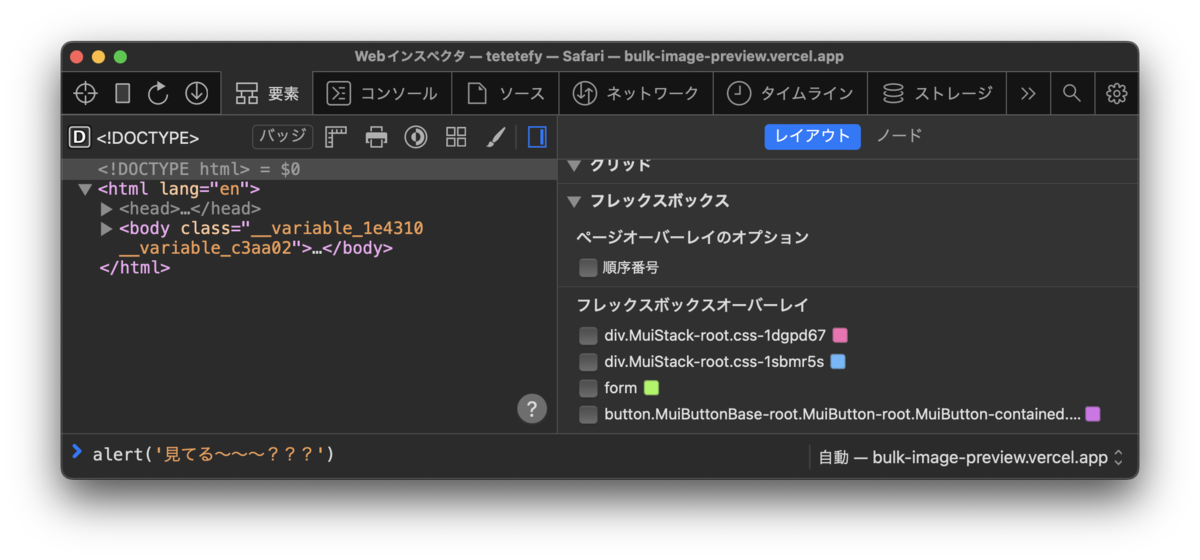Screen dimensions: 1200x560
Task: Check div.MuiStack-root.css-1dgpd67 overlay
Action: (x=588, y=335)
